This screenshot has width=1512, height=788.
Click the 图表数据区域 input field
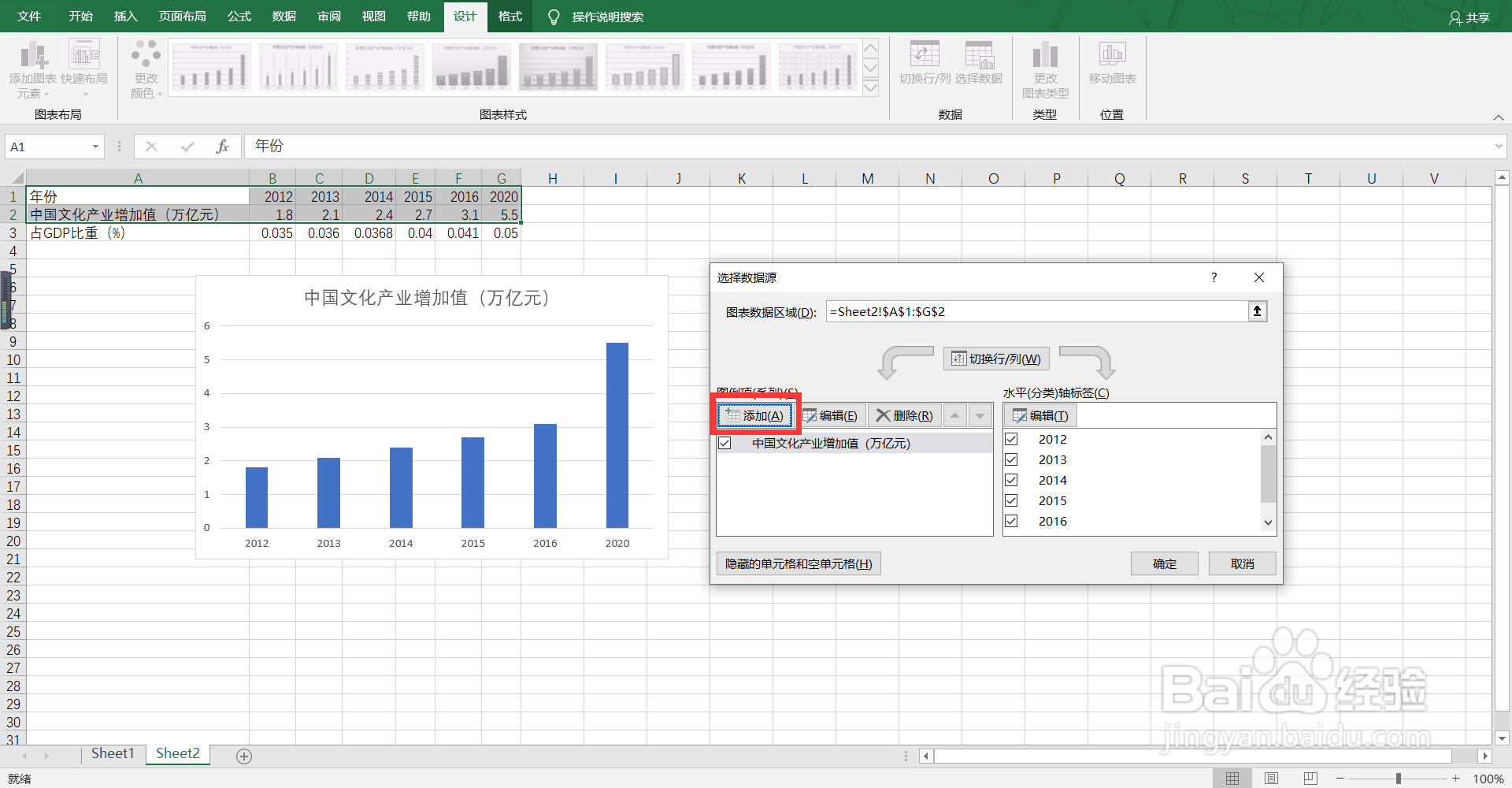click(x=1036, y=311)
